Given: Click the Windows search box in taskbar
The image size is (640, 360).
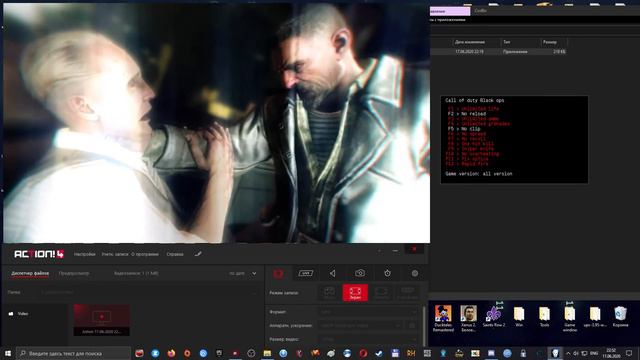Looking at the screenshot, I should (x=73, y=353).
